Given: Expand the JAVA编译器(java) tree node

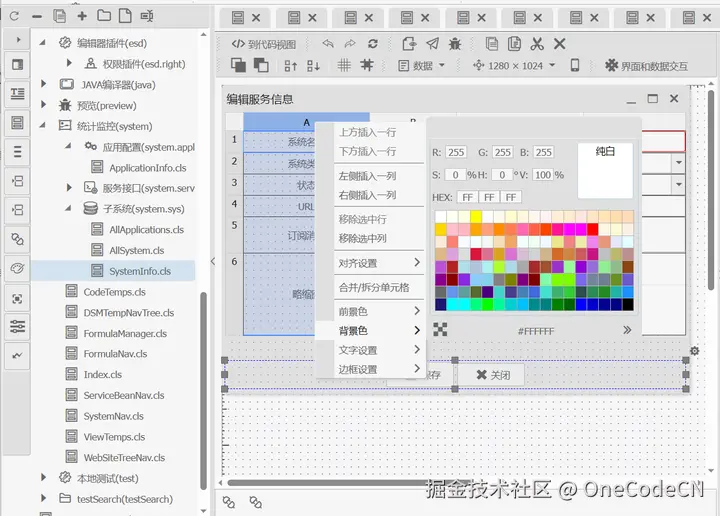Looking at the screenshot, I should pos(44,84).
